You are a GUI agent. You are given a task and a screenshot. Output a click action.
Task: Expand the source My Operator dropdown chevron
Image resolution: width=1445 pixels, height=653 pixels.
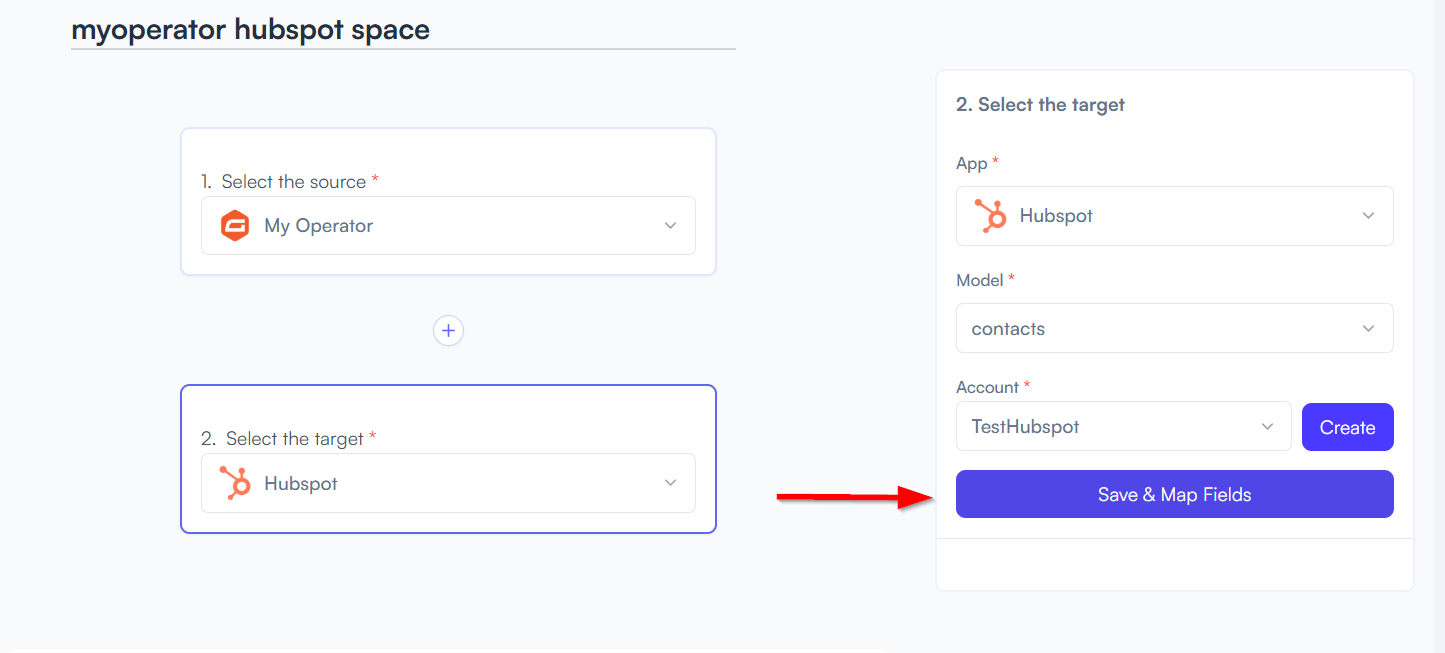click(x=671, y=226)
